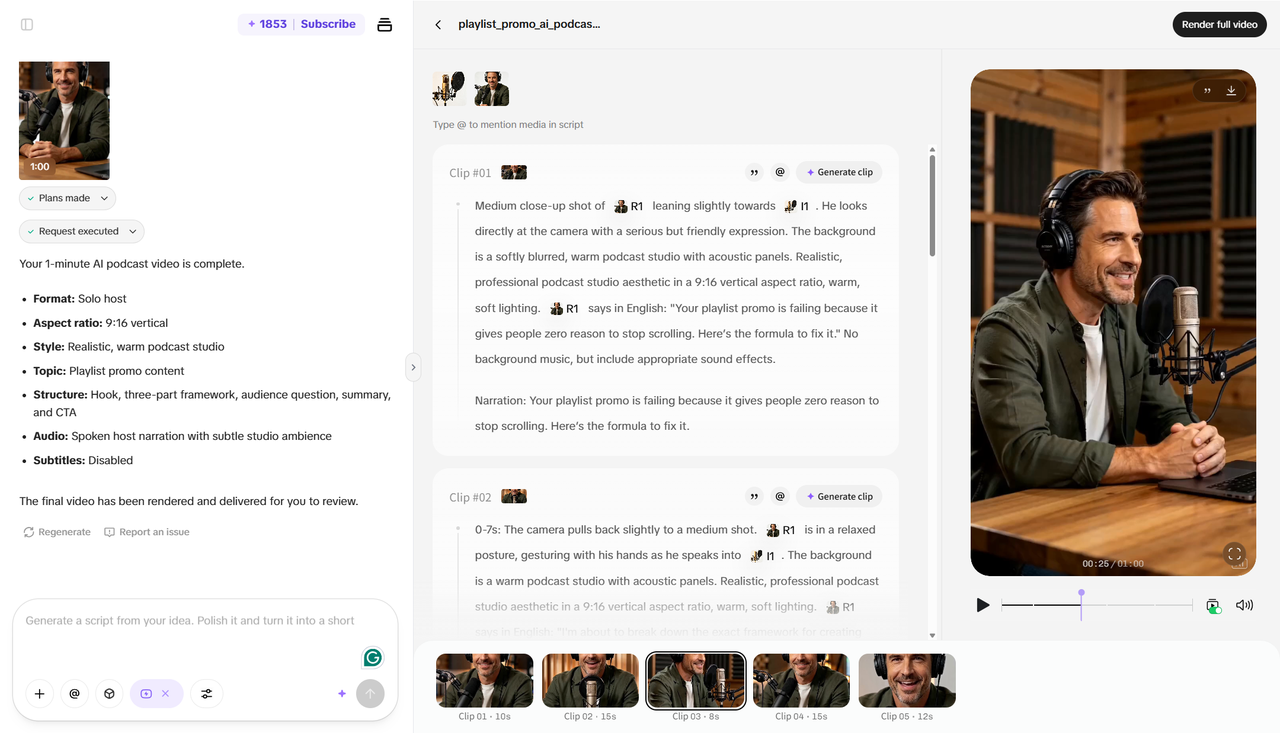Click the host portrait media thumbnail above script

[491, 89]
